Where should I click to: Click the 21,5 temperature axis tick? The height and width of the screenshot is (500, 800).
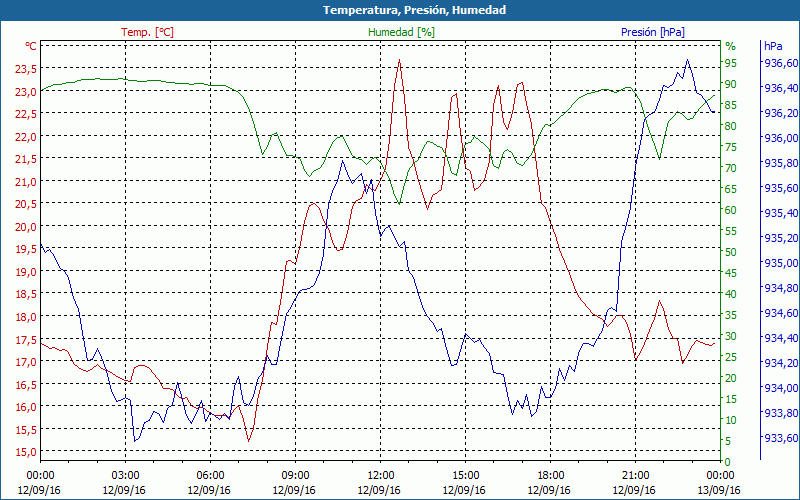tap(27, 160)
